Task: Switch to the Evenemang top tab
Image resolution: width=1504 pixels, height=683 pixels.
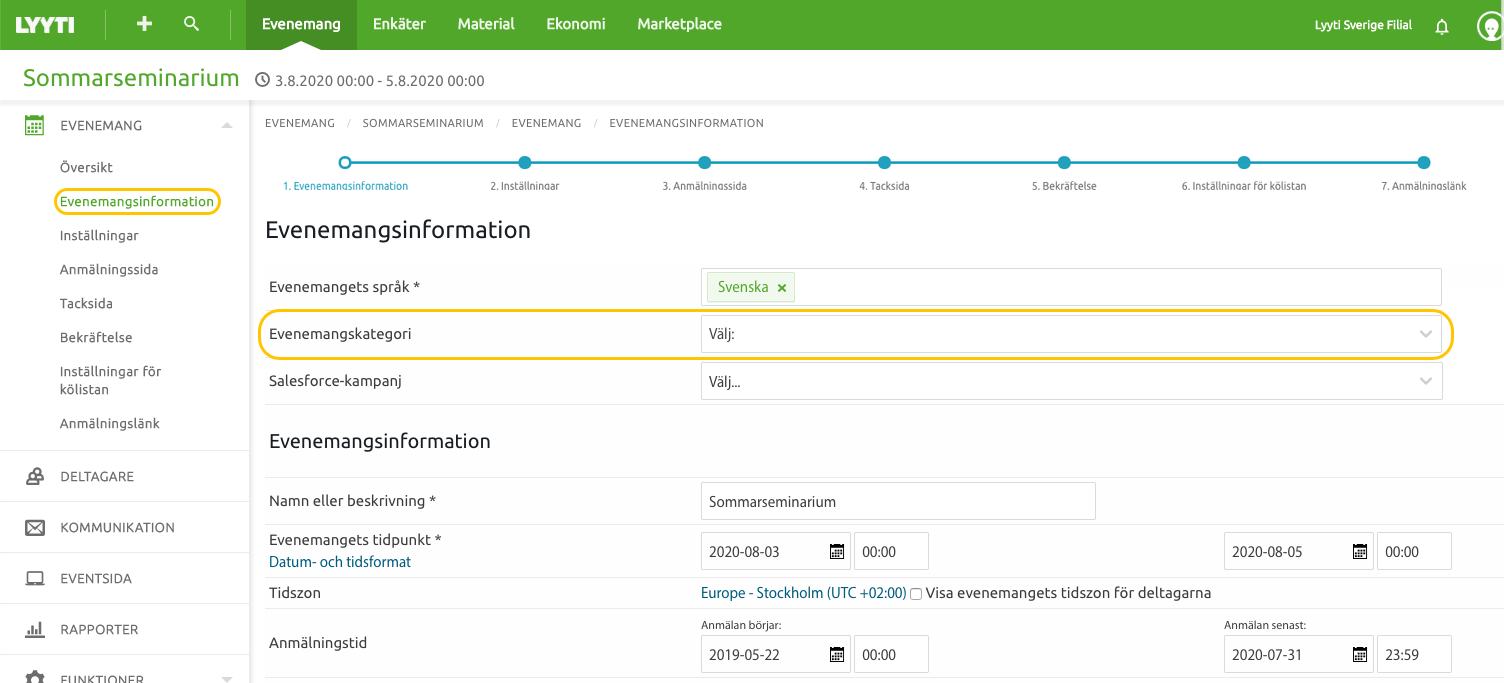Action: pyautogui.click(x=301, y=24)
